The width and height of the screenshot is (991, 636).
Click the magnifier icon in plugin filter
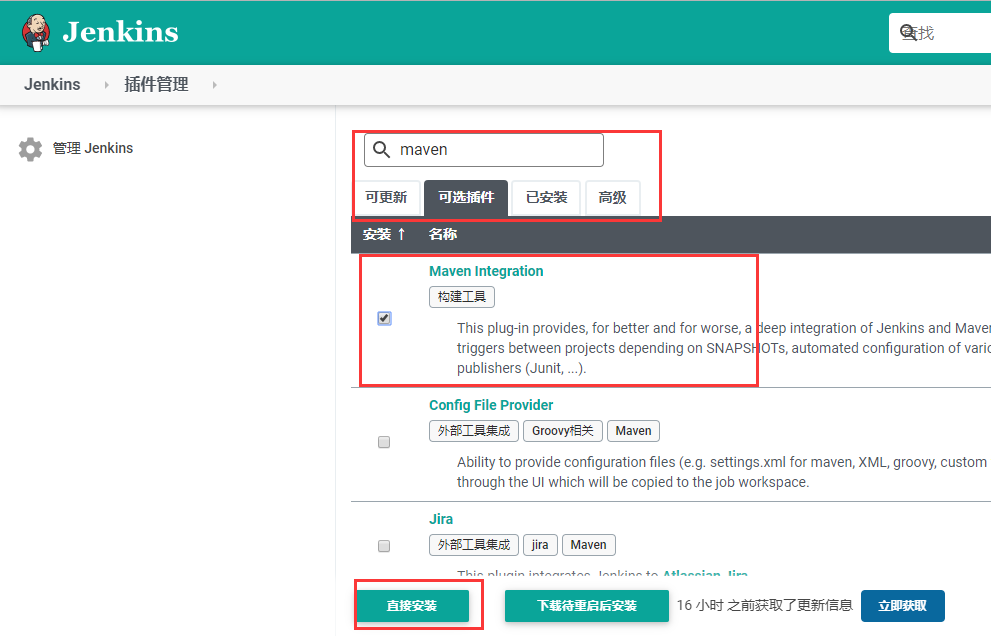pyautogui.click(x=381, y=150)
